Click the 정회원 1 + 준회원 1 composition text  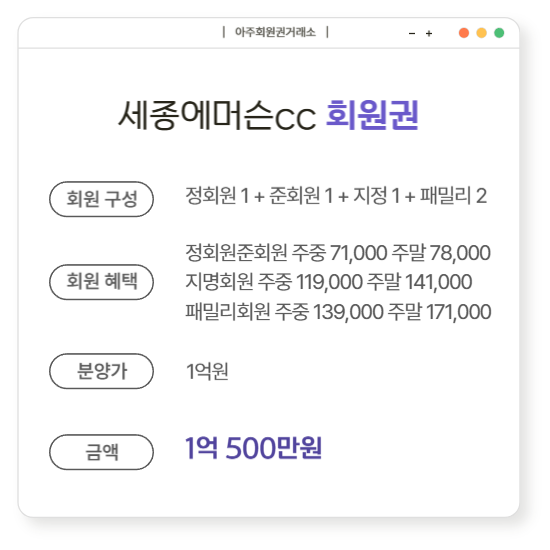tap(336, 195)
